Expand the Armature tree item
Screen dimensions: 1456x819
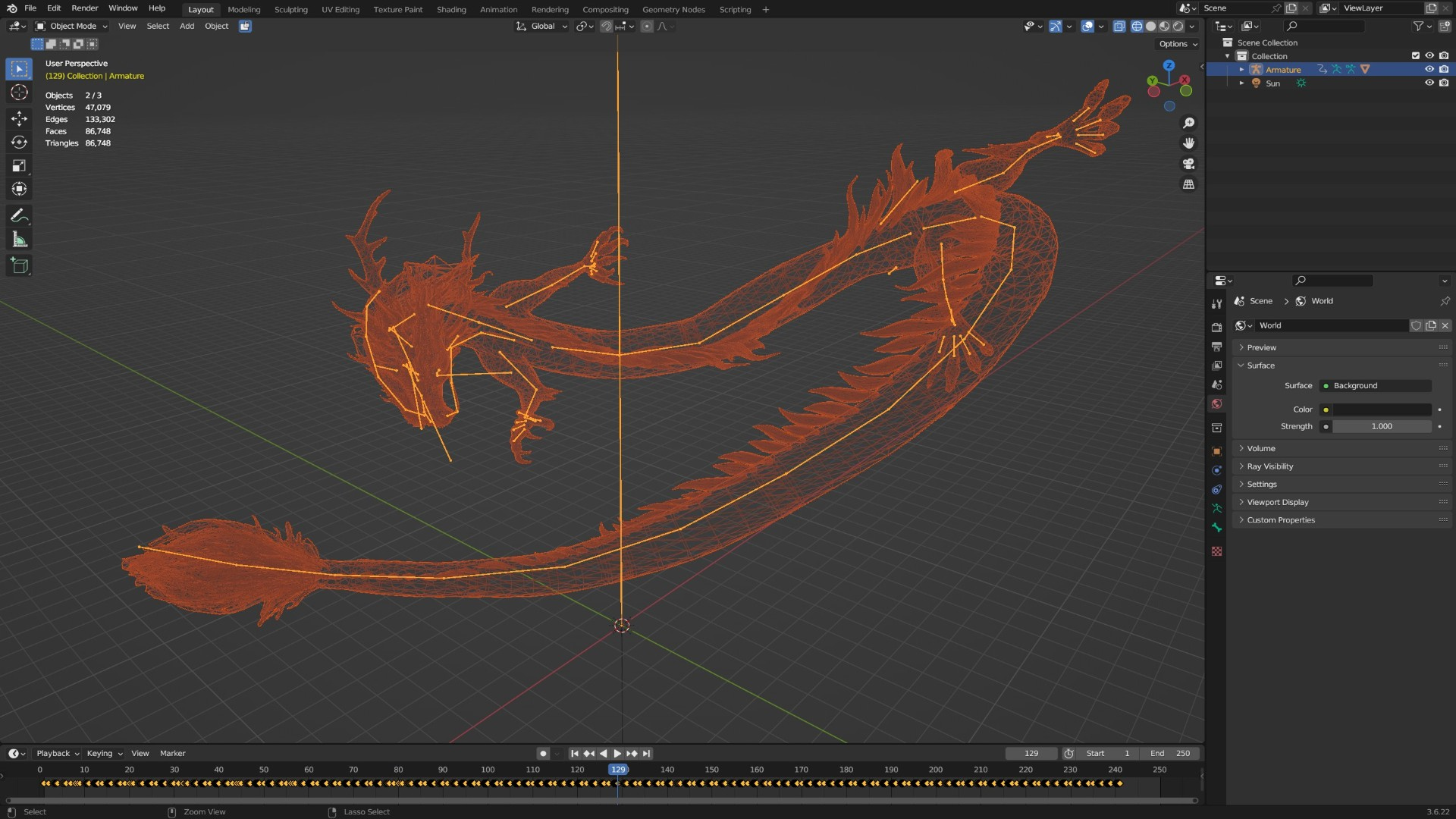click(x=1241, y=70)
